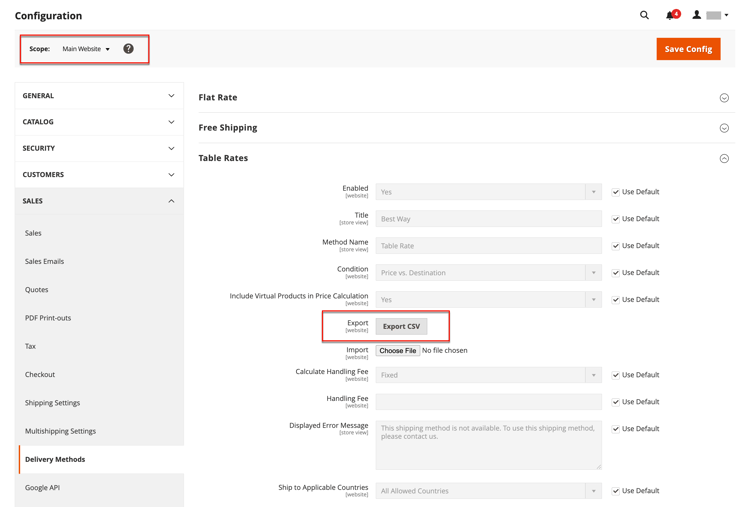Screen dimensions: 750x507
Task: Open the search magnifier icon
Action: [644, 15]
